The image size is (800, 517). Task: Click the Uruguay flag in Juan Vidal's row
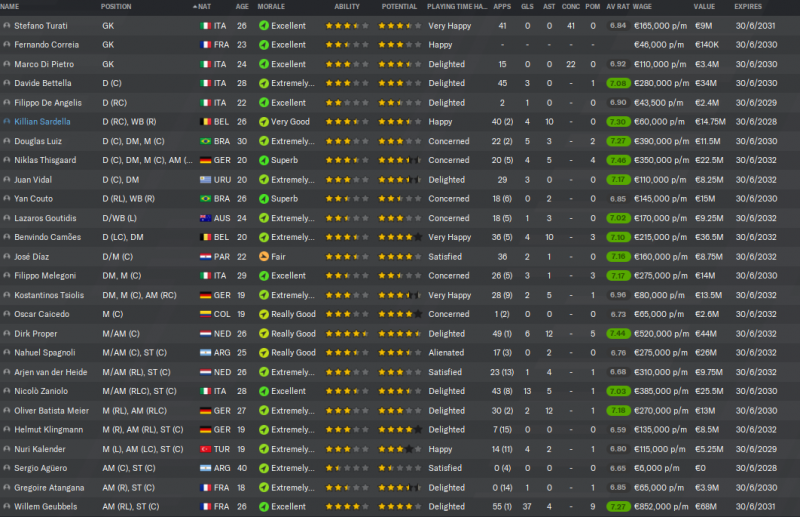[x=206, y=179]
